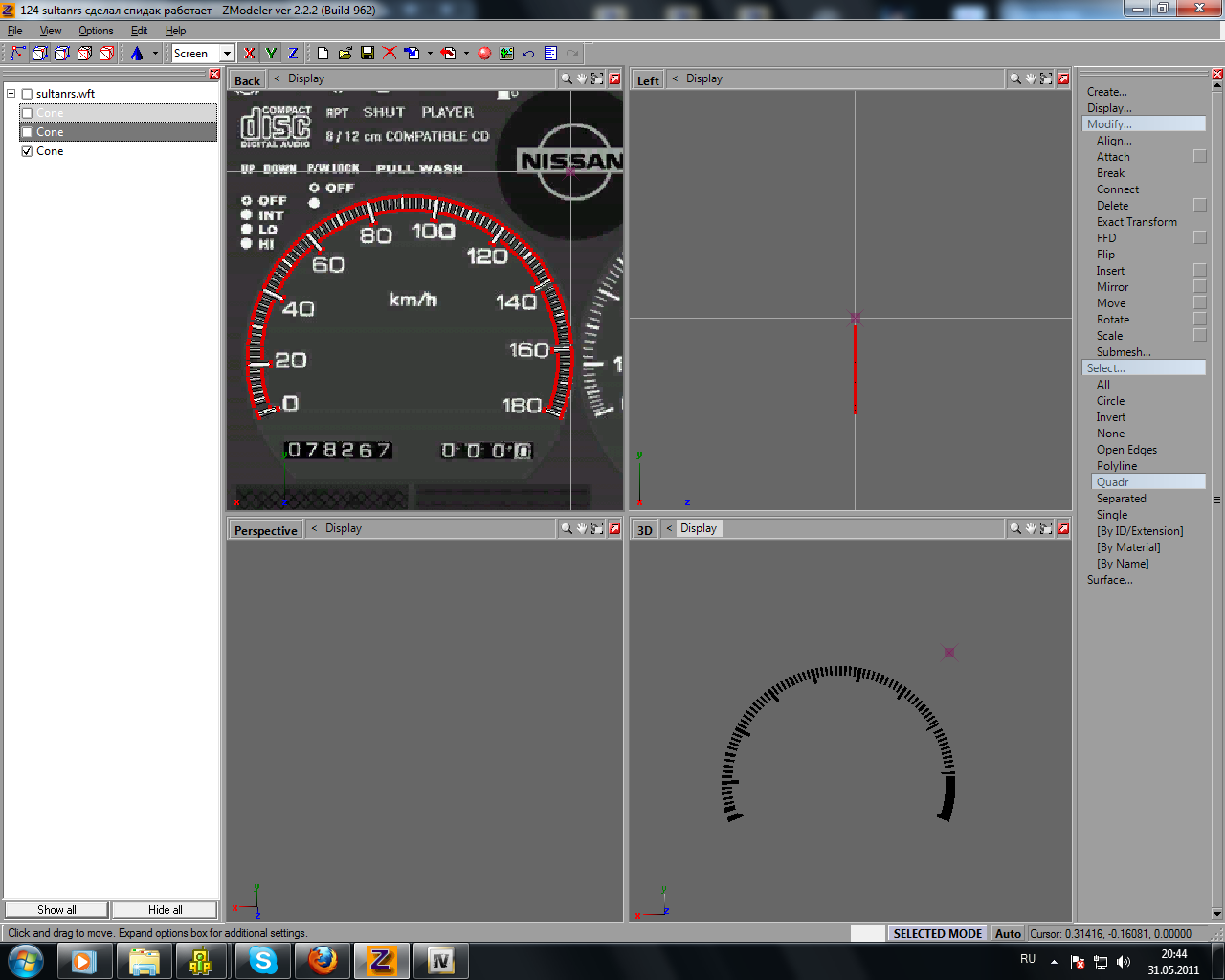Screen dimensions: 1225x980
Task: Select the Scale tool
Action: [1110, 336]
